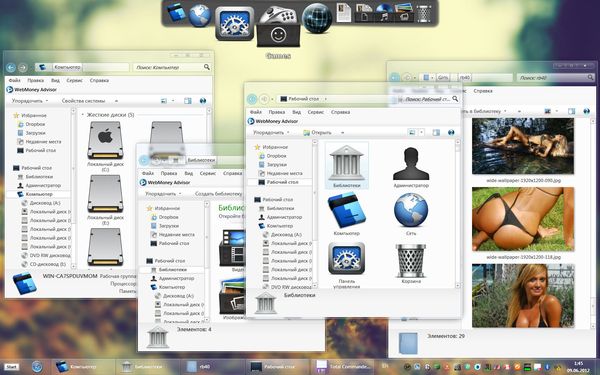Click Свойства системы in the Компьютер toolbar
The width and height of the screenshot is (600, 375).
coord(83,101)
